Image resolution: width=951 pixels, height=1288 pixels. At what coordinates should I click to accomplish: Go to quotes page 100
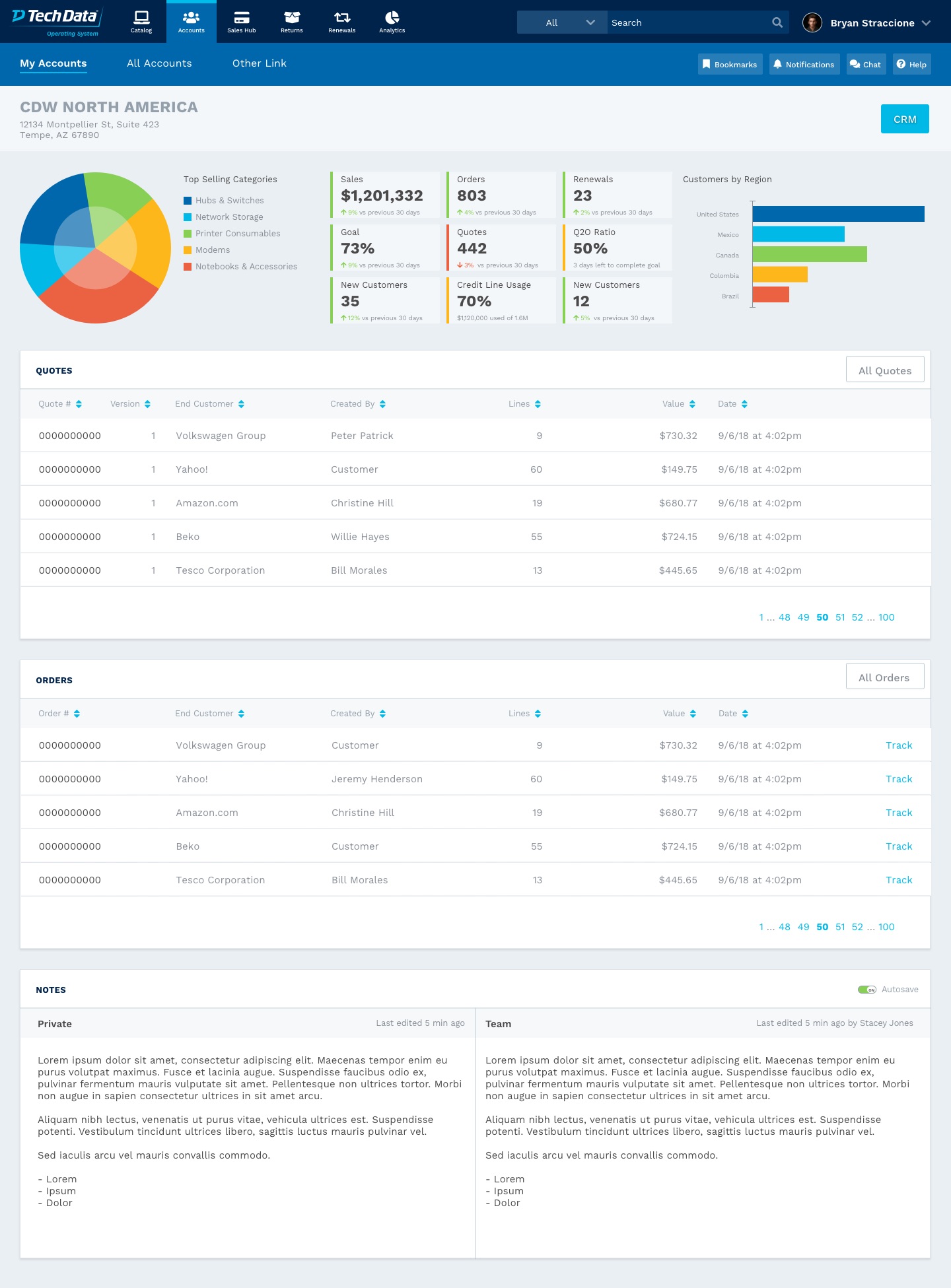[886, 617]
